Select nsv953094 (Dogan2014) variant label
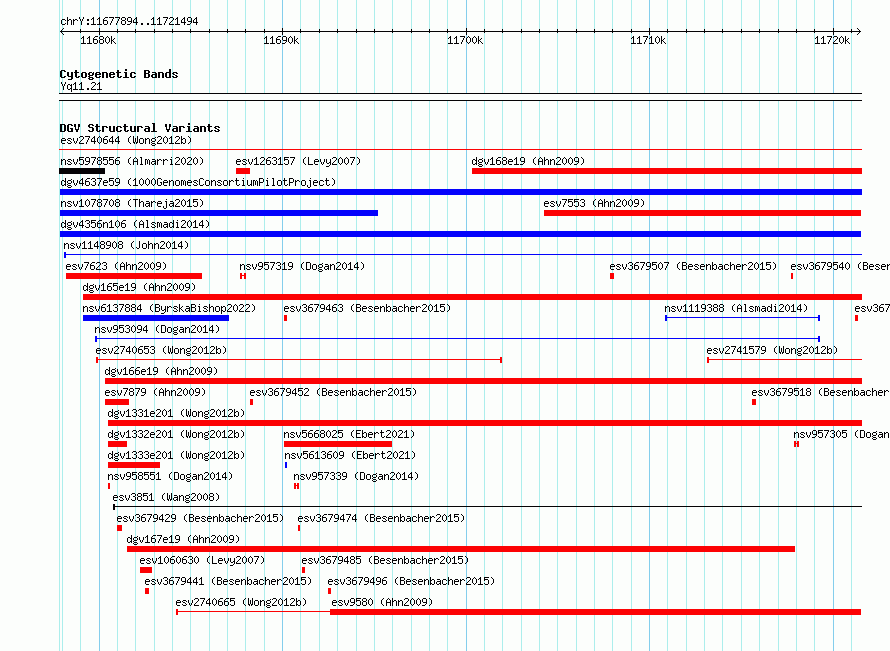Image resolution: width=890 pixels, height=651 pixels. (x=157, y=329)
